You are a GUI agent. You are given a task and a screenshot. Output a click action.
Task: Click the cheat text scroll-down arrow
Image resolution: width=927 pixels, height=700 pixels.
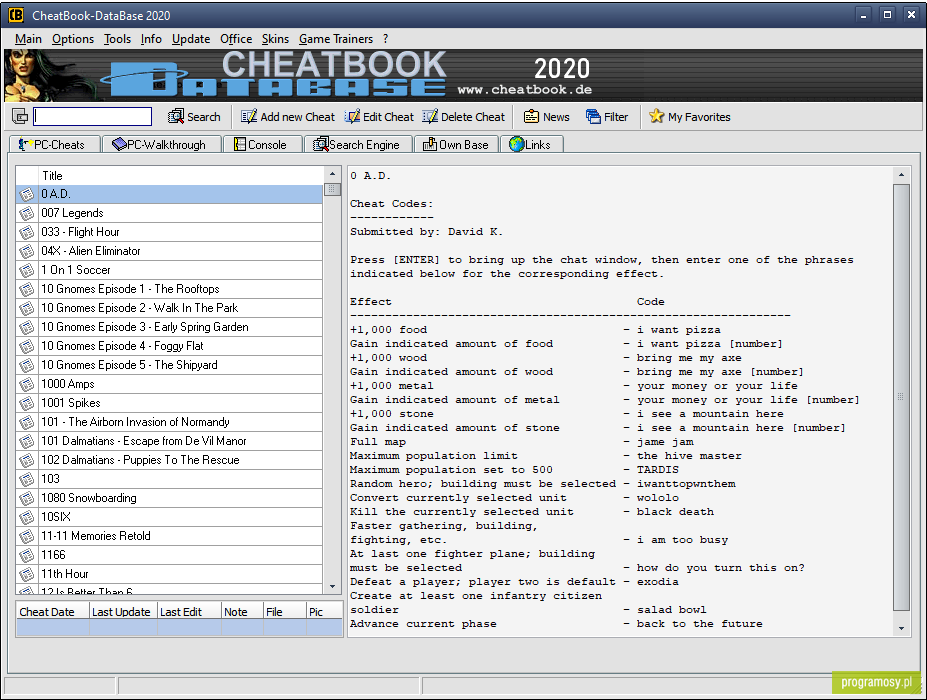pyautogui.click(x=901, y=628)
